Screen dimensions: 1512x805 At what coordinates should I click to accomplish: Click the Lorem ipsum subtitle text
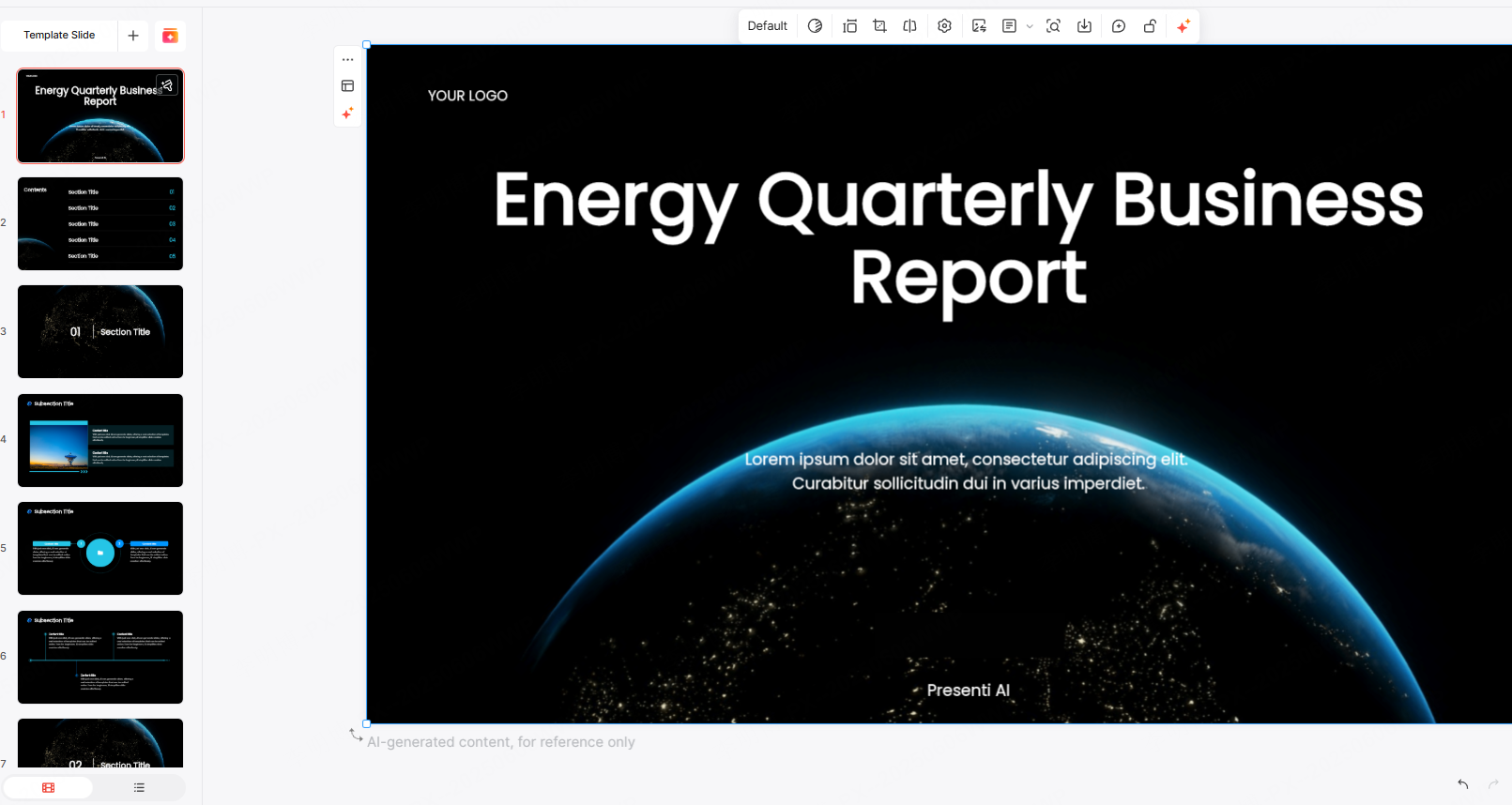967,471
